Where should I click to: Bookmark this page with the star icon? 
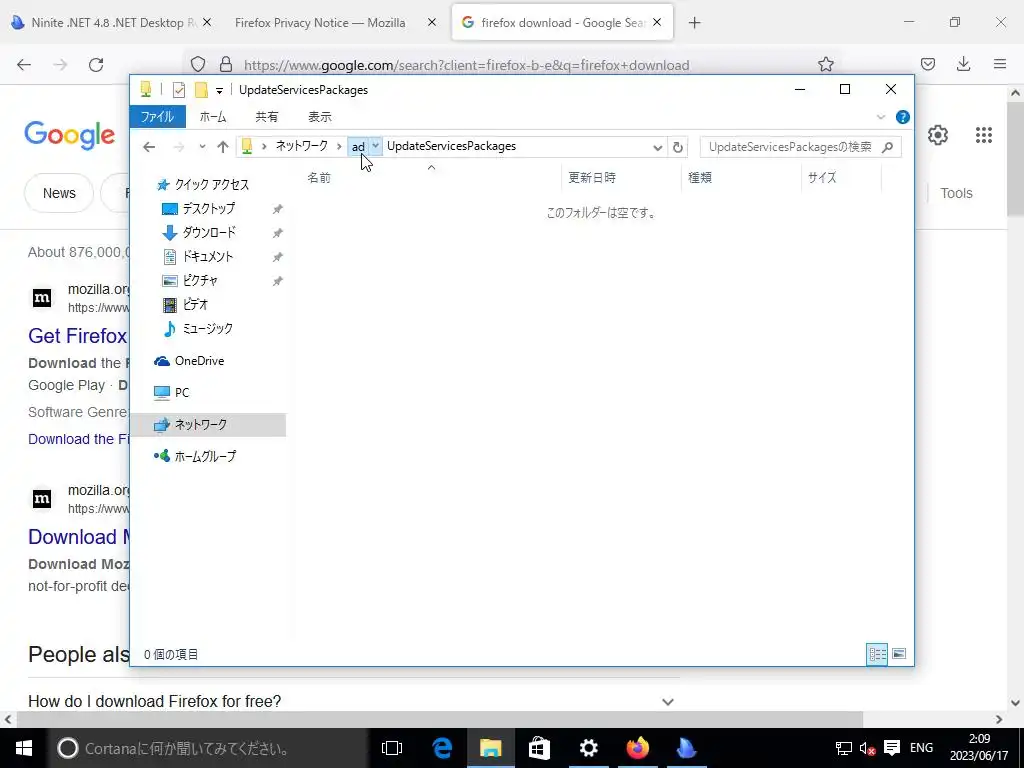[x=825, y=64]
